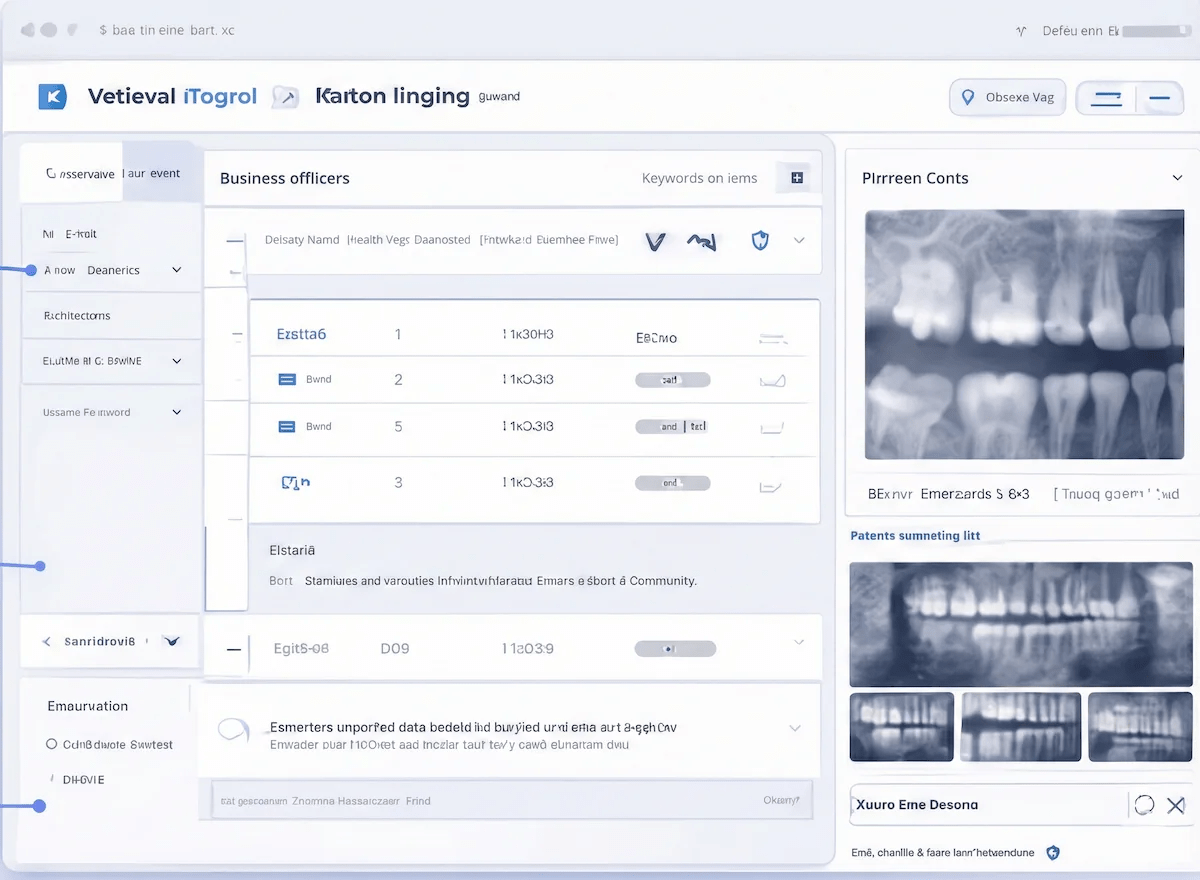
Task: Click the chat bubble icon beside Esmerters message
Action: 233,730
